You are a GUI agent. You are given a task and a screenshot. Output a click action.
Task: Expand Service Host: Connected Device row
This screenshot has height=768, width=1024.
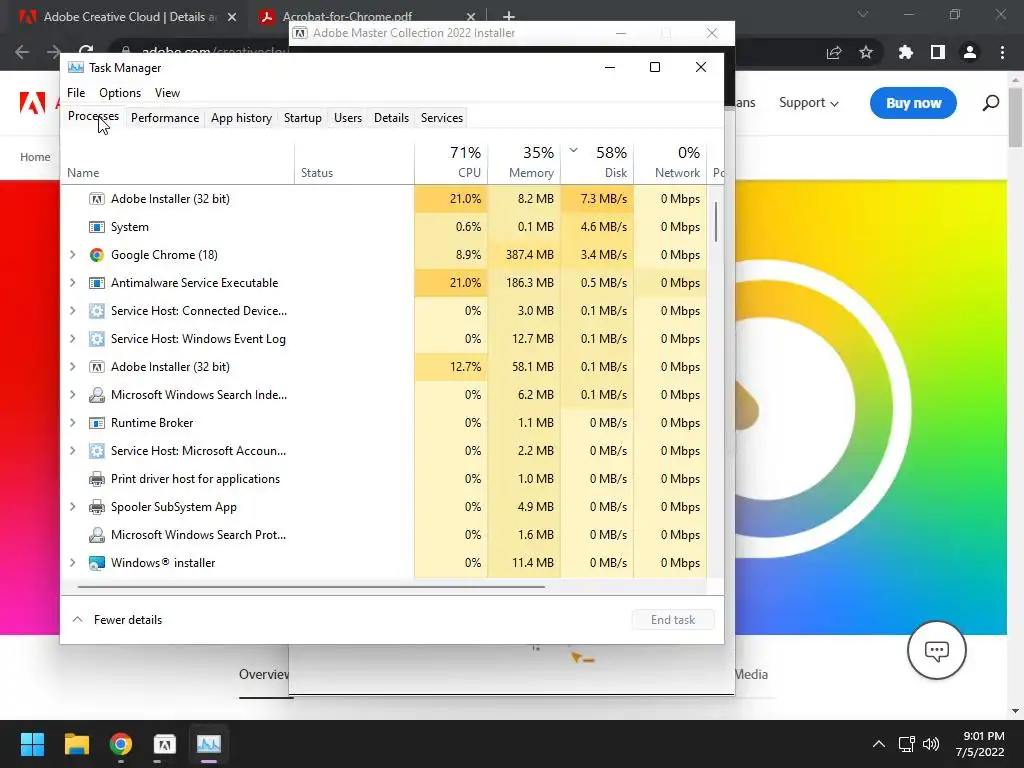click(x=72, y=311)
